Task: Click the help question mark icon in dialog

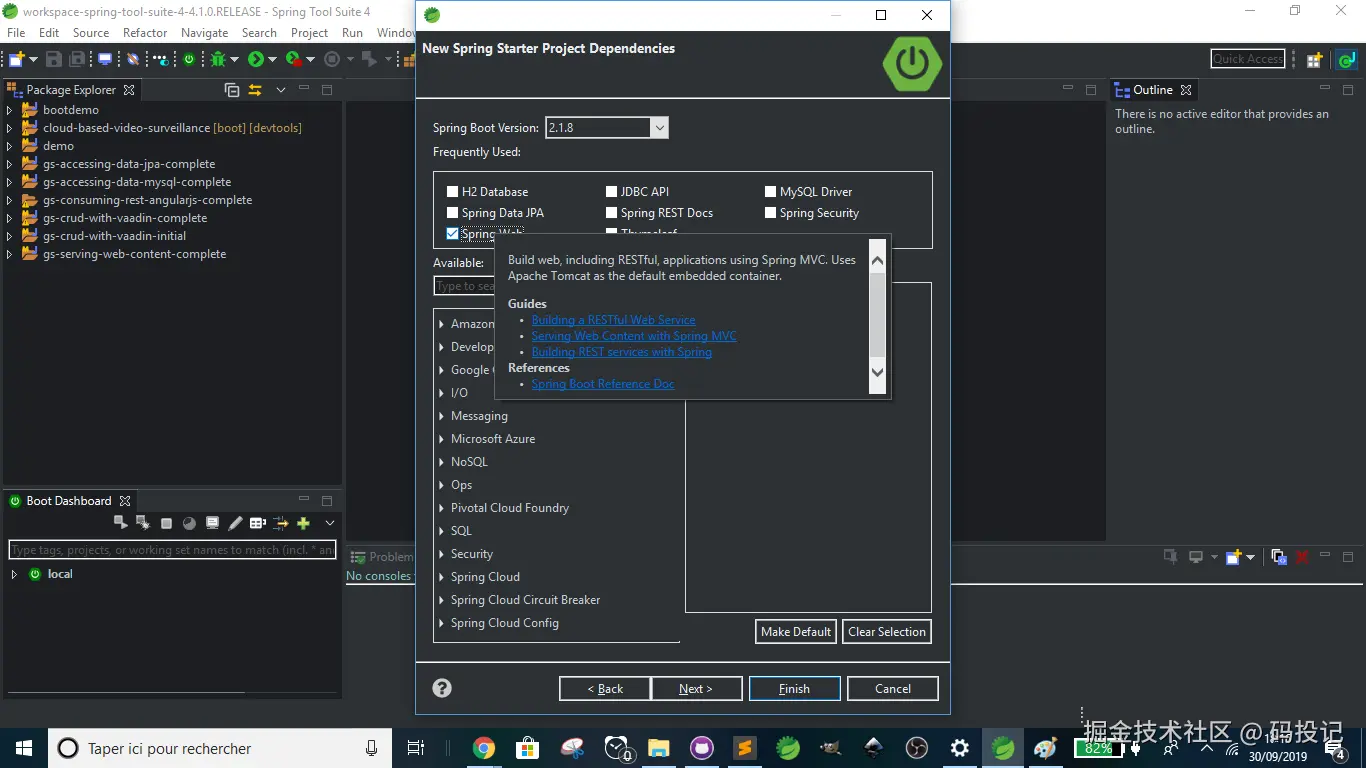Action: coord(442,688)
